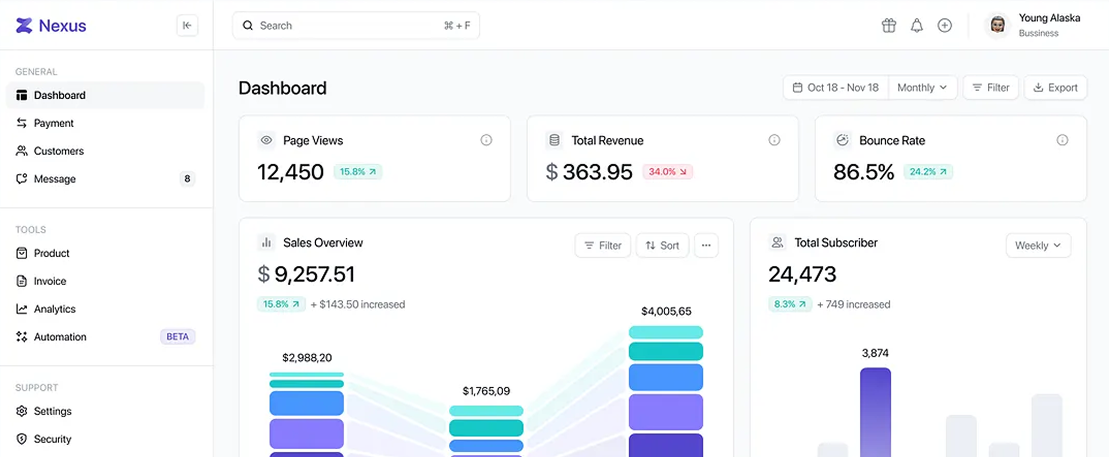Collapse the sidebar with the arrow icon
The width and height of the screenshot is (1109, 457).
click(x=187, y=26)
